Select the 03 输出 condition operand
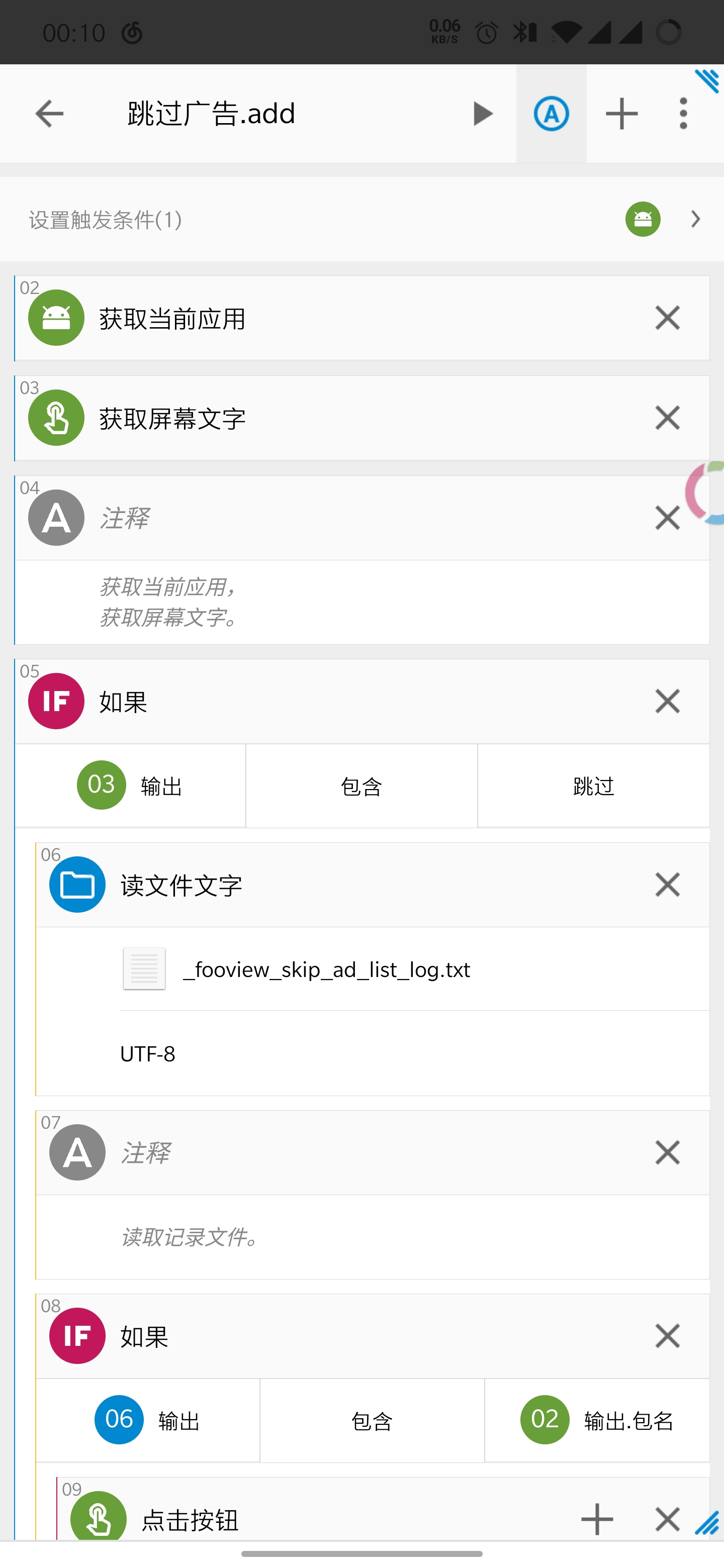 130,786
